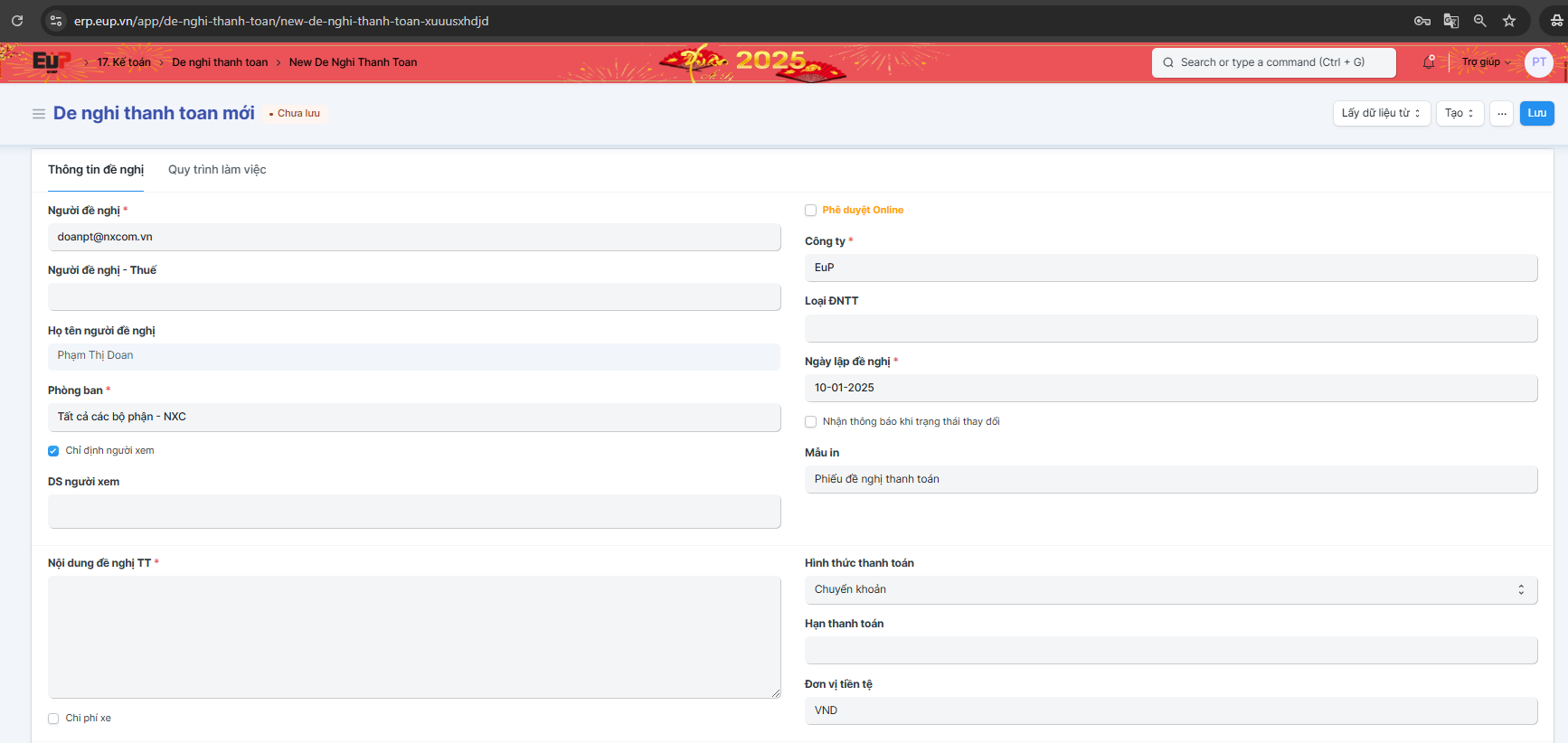
Task: Click the browser zoom magnifier icon
Action: tap(1480, 21)
